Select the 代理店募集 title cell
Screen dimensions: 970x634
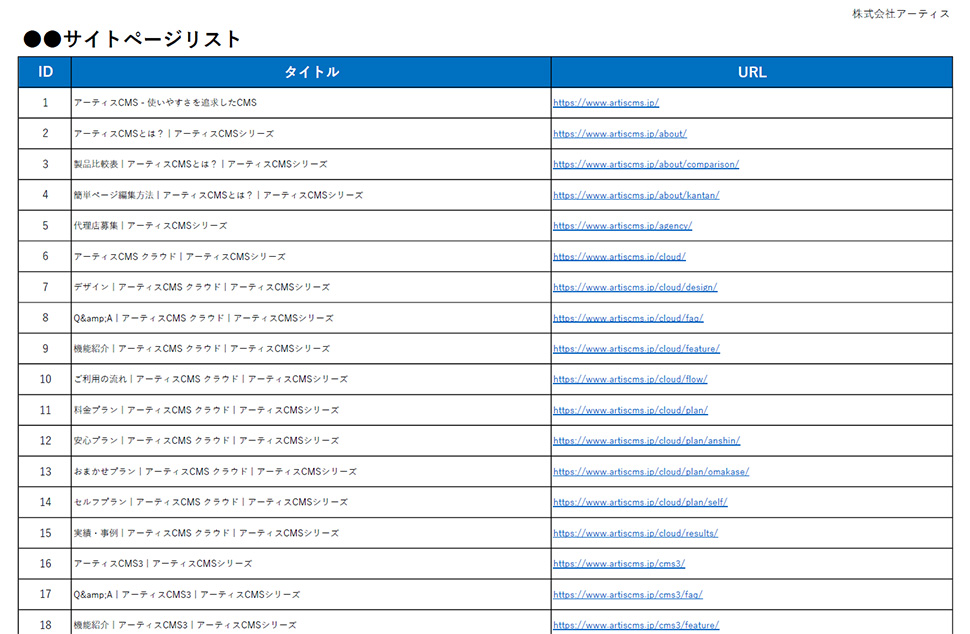[311, 226]
